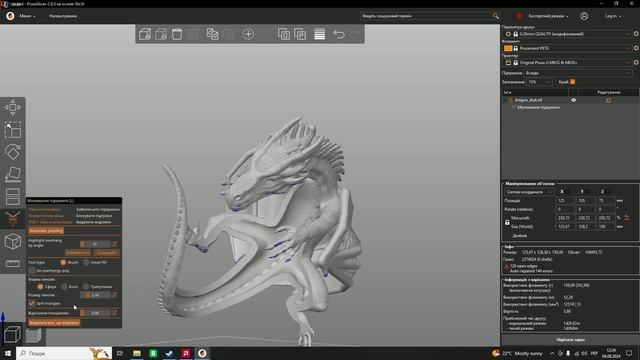Switch to 3D editor view cube
Image resolution: width=640 pixels, height=360 pixels.
point(12,334)
